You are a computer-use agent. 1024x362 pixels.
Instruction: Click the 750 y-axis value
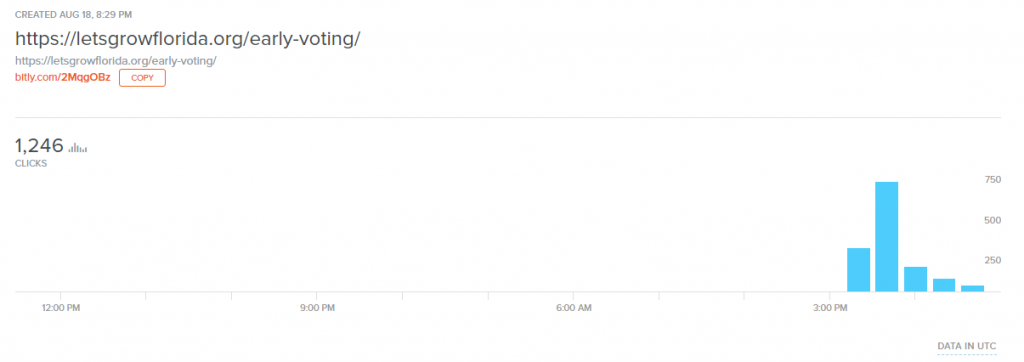coord(993,180)
